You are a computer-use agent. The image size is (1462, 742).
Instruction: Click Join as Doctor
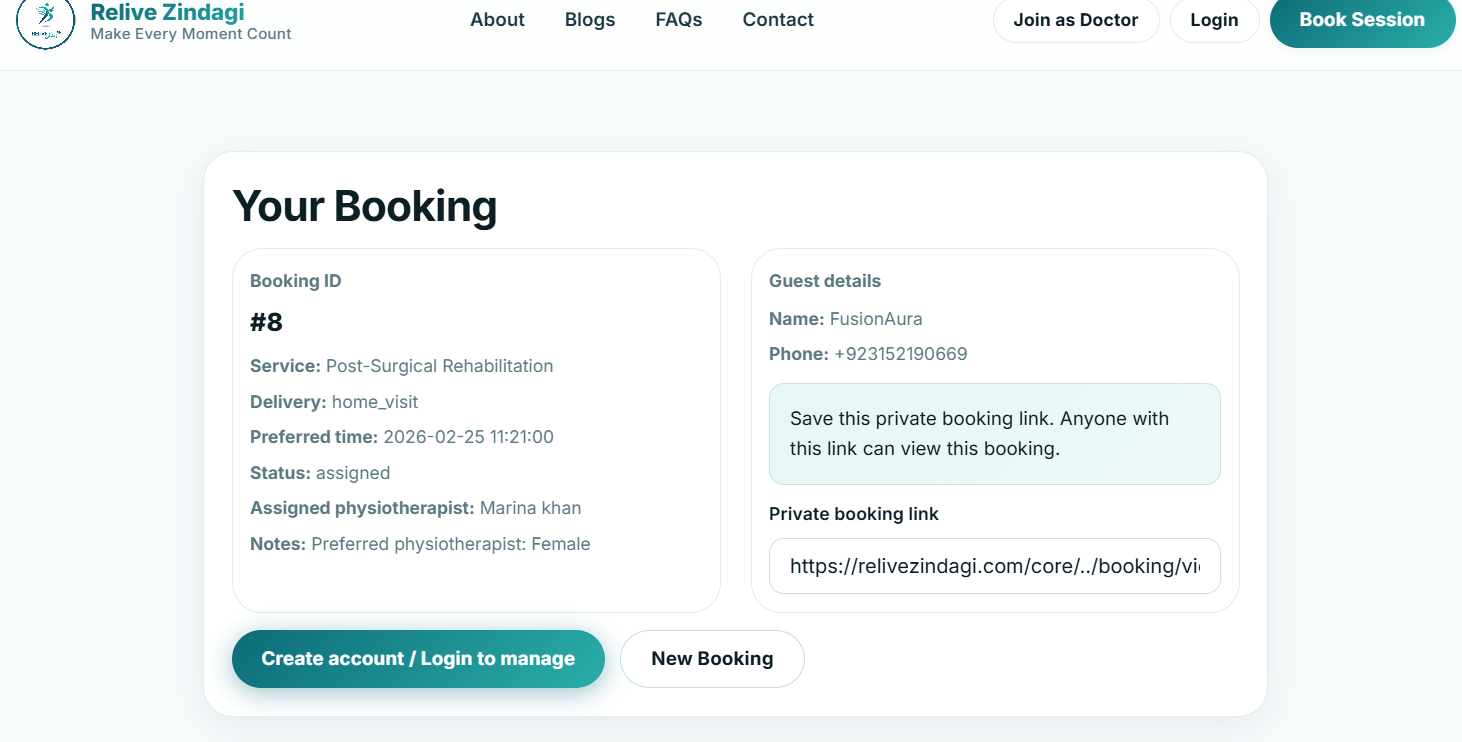point(1076,19)
